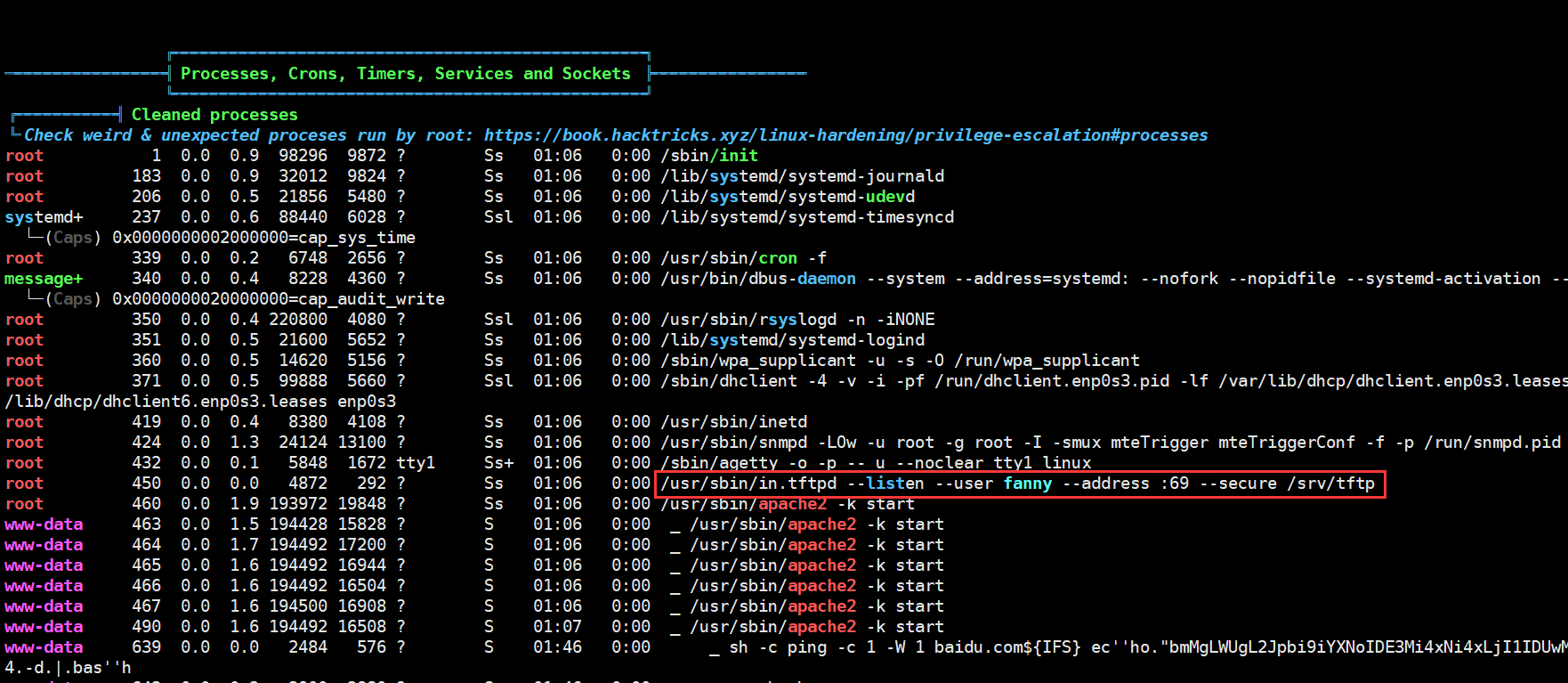Image resolution: width=1568 pixels, height=683 pixels.
Task: Click root-owned apache2 process with PID 460
Action: tap(788, 504)
